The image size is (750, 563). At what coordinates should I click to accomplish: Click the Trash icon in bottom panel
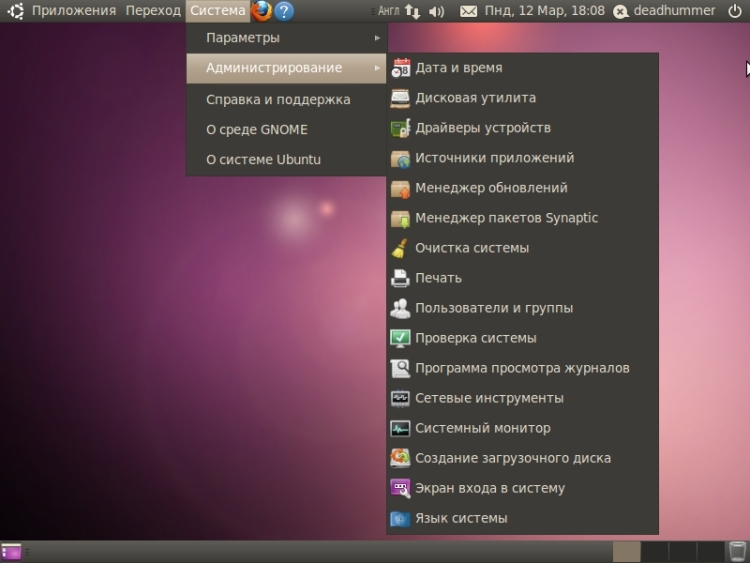(737, 551)
